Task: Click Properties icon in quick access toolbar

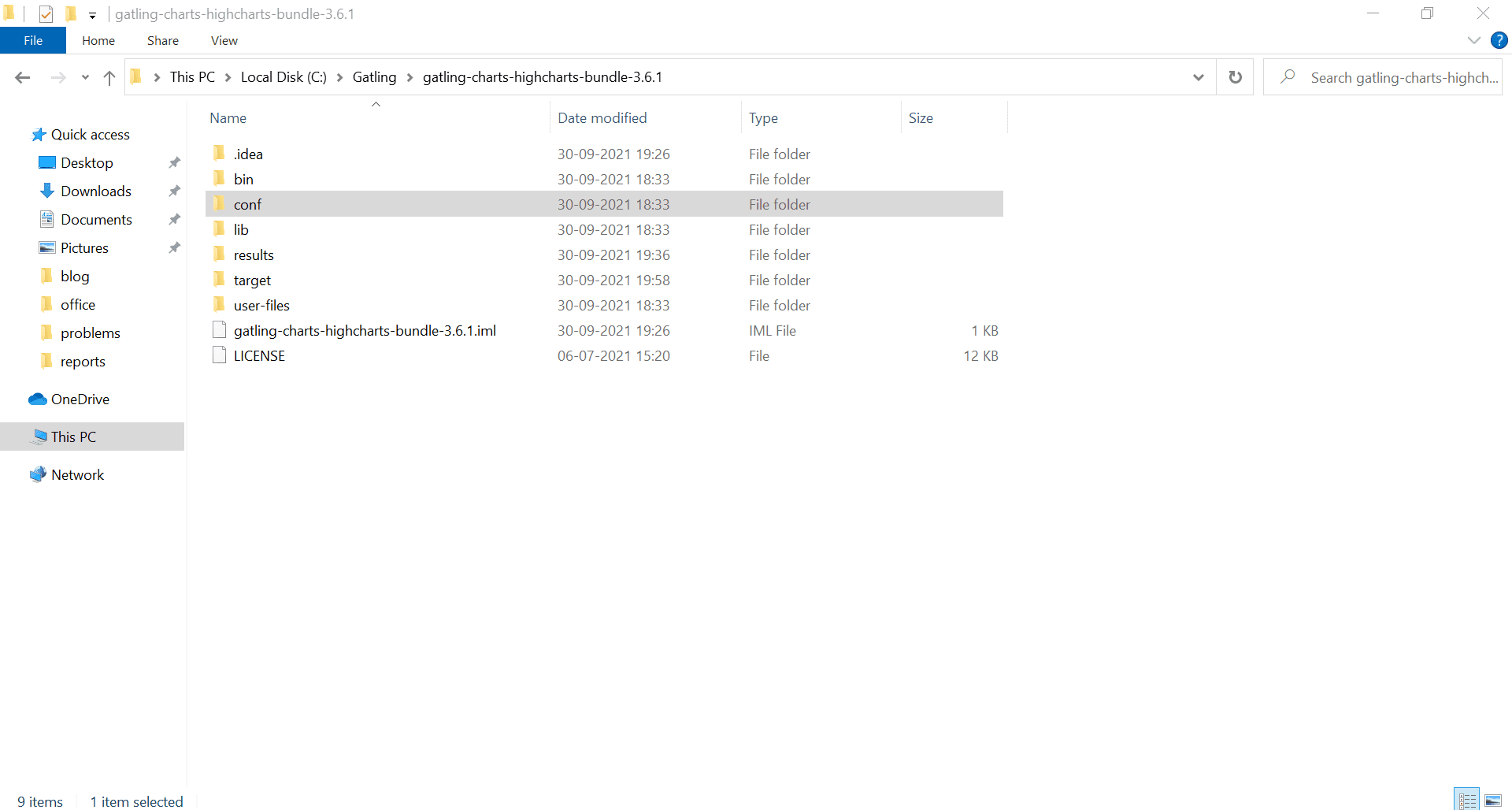Action: point(46,14)
